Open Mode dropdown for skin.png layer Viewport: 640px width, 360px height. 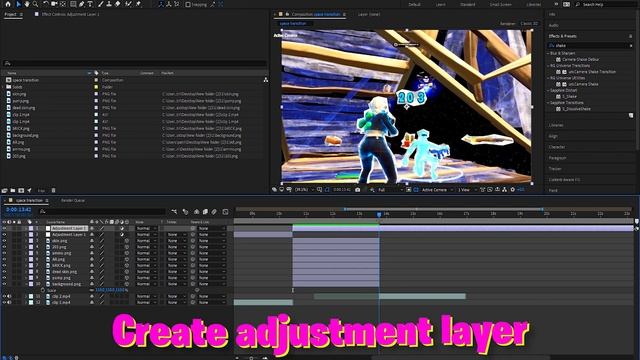coord(146,241)
